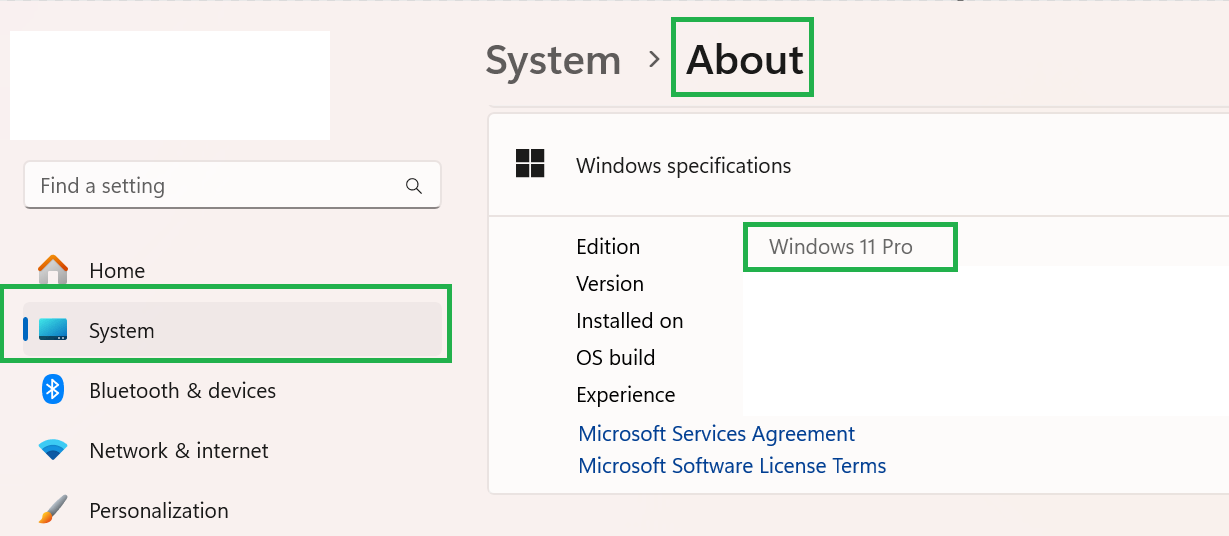Image resolution: width=1229 pixels, height=536 pixels.
Task: Click System in the breadcrumb
Action: [x=553, y=61]
